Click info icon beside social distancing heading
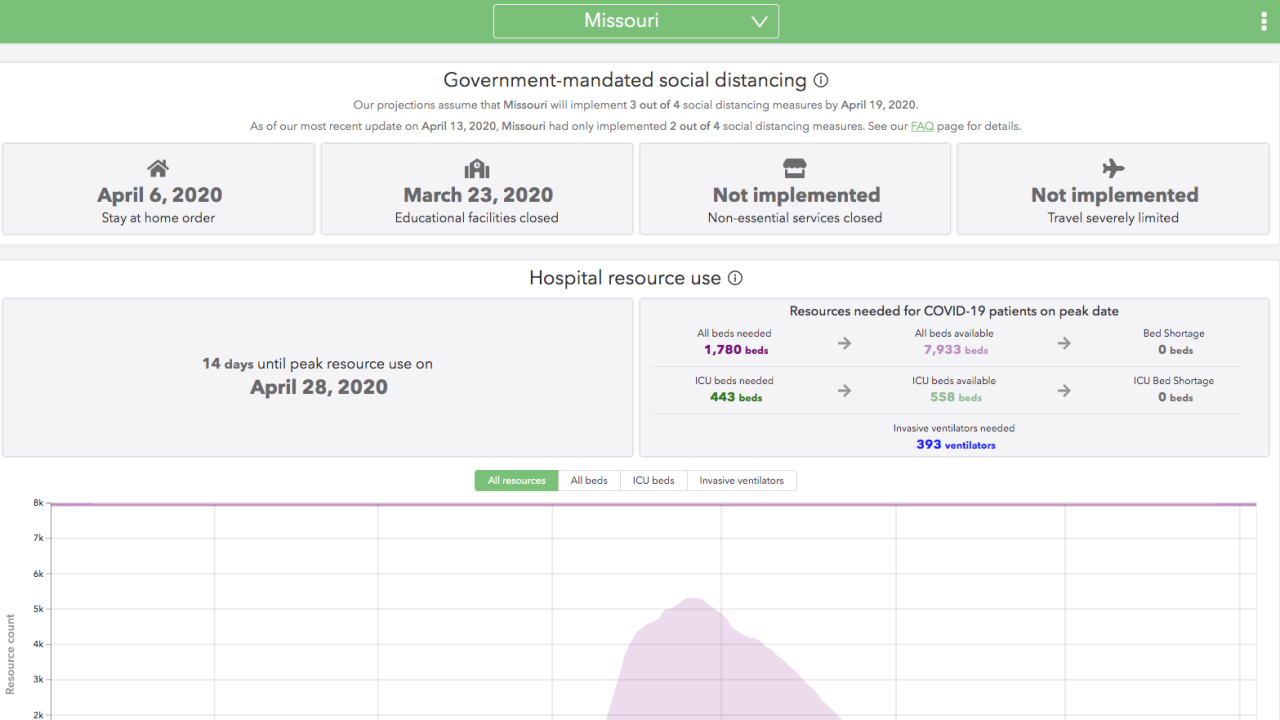 pos(821,80)
